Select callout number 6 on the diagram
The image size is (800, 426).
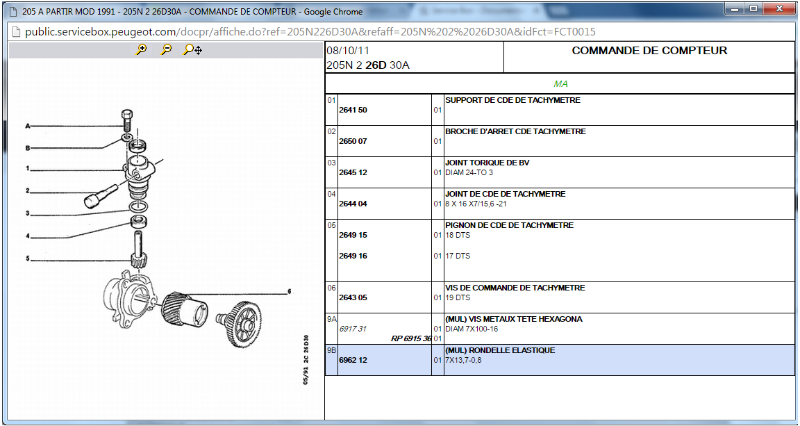click(289, 292)
